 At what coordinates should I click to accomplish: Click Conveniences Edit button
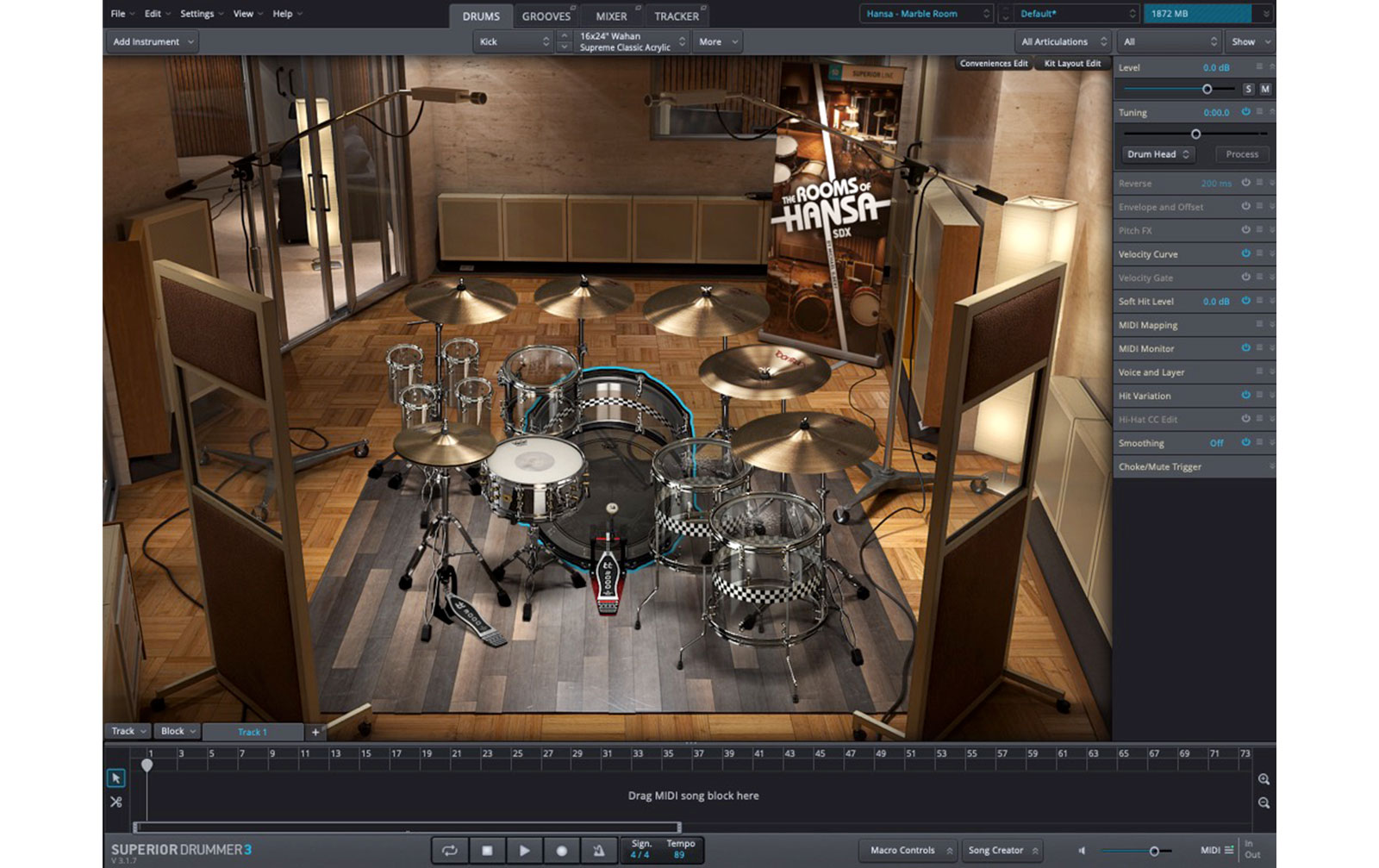click(x=994, y=63)
